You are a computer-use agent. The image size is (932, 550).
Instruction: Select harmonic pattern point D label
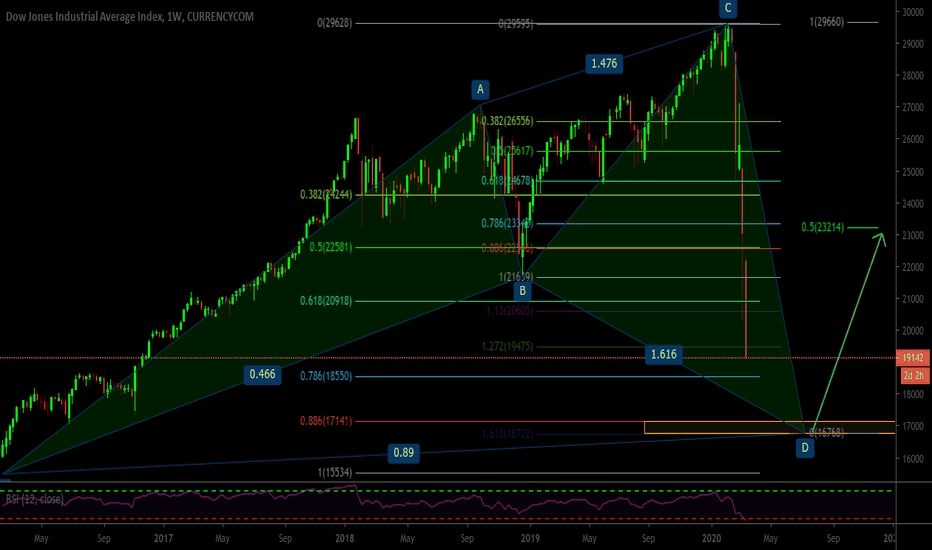805,447
